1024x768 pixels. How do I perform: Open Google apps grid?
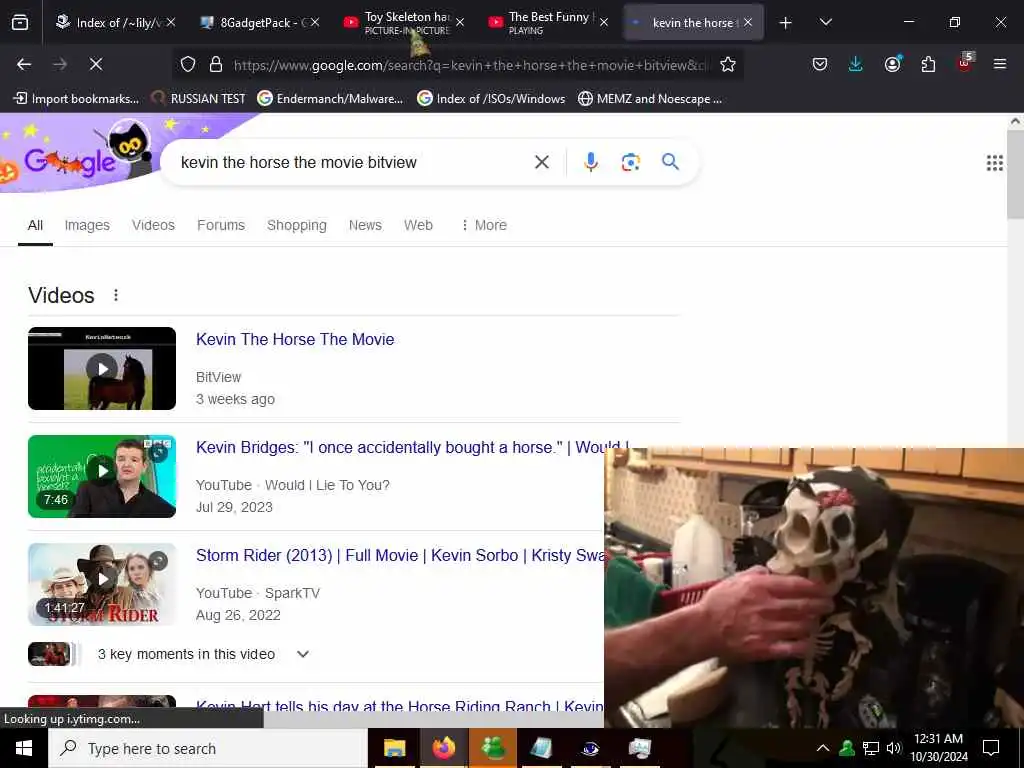(995, 163)
